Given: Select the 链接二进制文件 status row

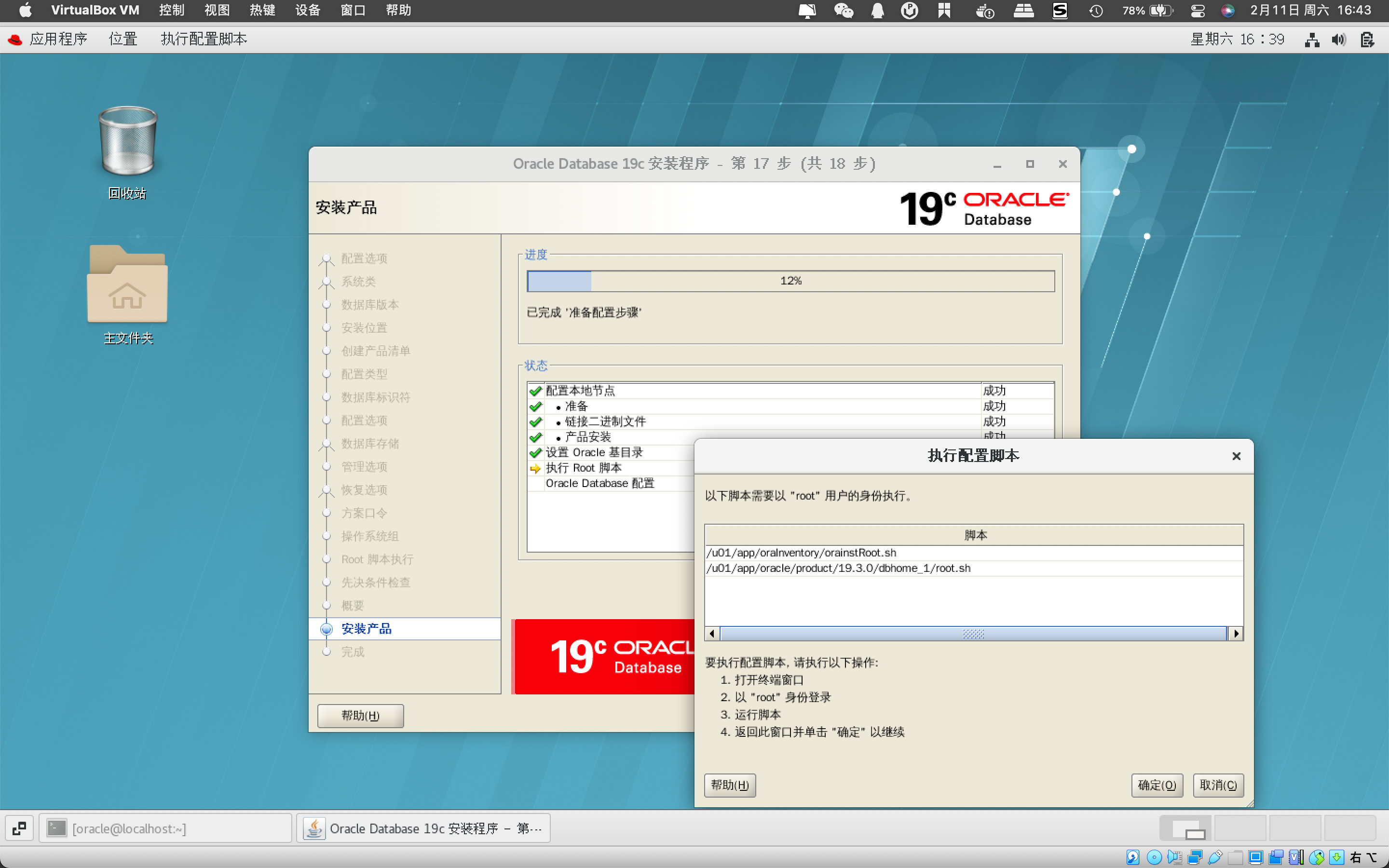Looking at the screenshot, I should [x=790, y=422].
